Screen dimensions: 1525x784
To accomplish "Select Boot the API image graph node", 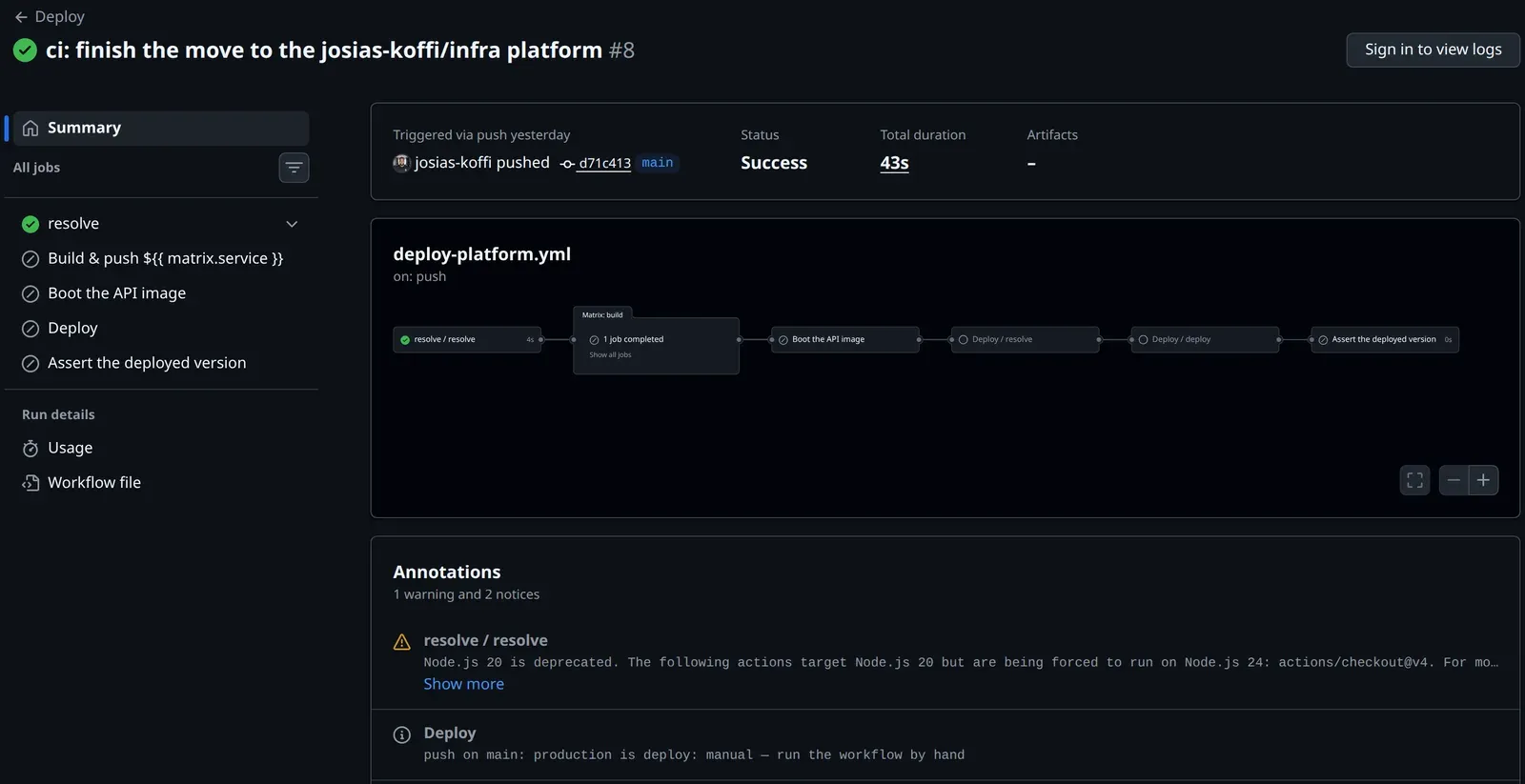I will [845, 339].
